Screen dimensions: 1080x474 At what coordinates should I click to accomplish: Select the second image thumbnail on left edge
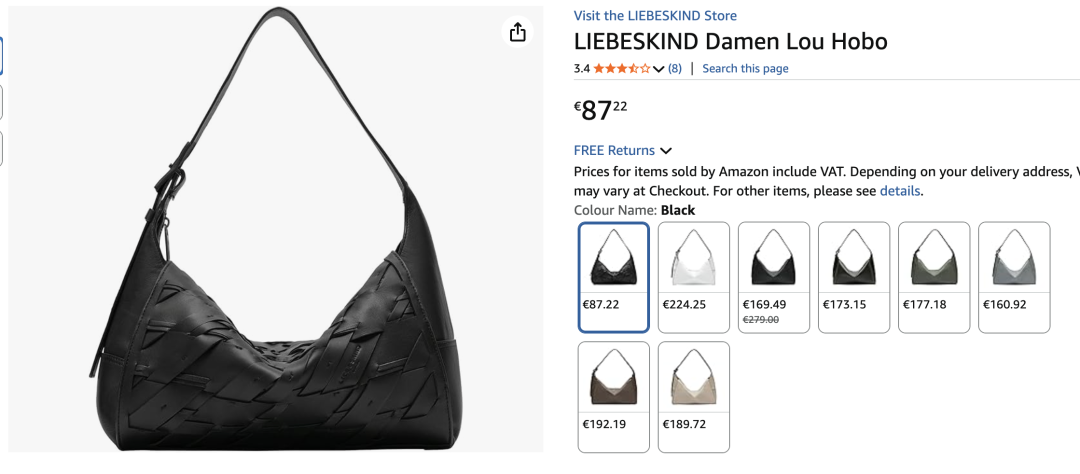1,102
